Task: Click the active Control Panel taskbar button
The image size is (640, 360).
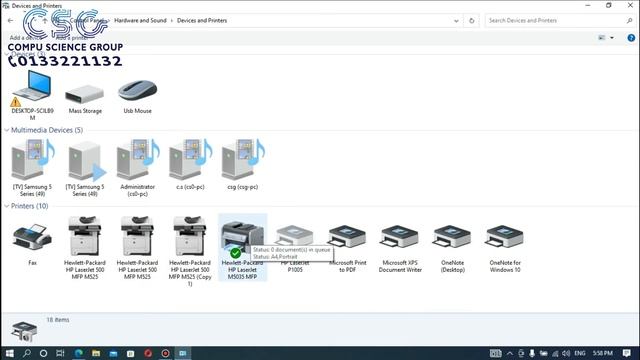Action: click(x=183, y=353)
